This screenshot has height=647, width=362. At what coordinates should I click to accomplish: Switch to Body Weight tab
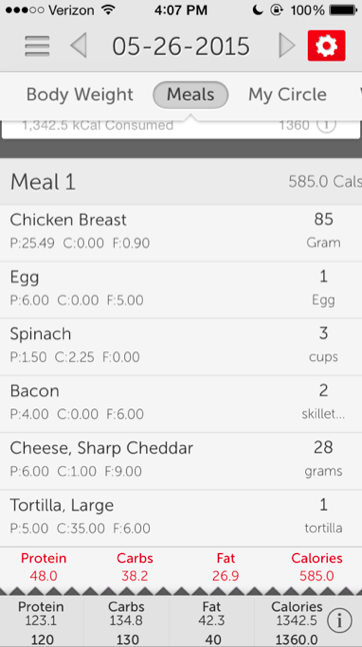[80, 94]
